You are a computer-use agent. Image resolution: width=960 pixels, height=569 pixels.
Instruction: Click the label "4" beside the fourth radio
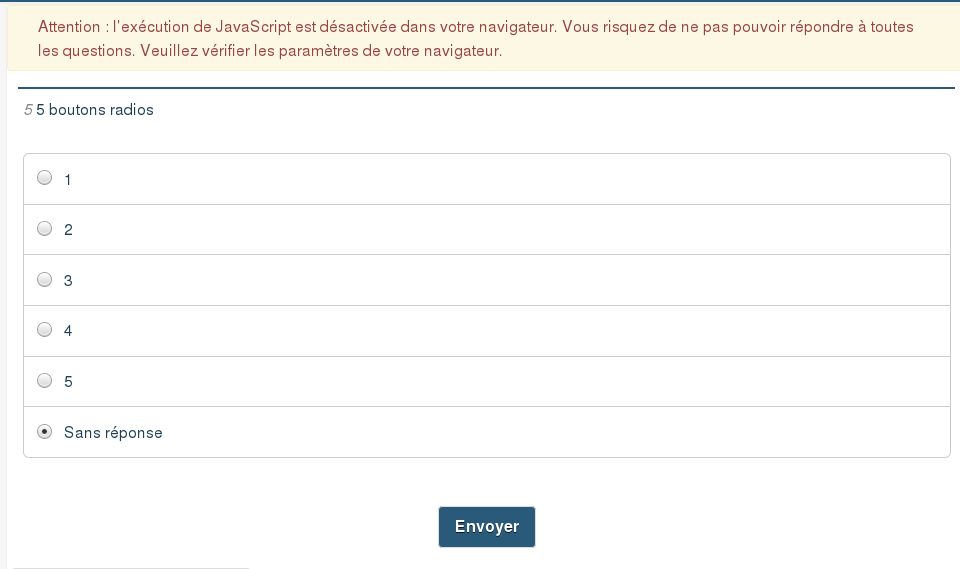click(x=68, y=331)
